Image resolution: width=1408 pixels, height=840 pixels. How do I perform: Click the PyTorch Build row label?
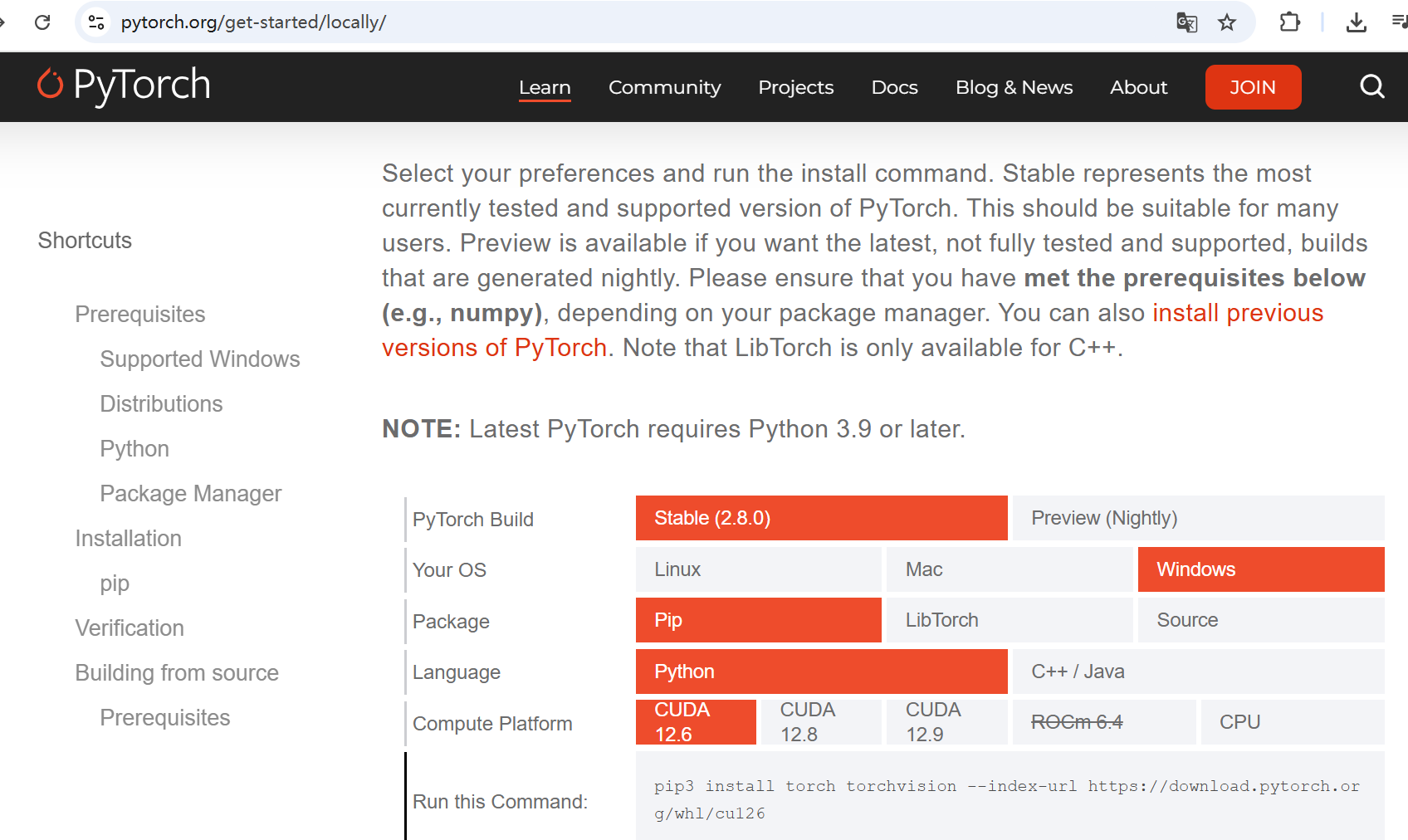pos(473,520)
